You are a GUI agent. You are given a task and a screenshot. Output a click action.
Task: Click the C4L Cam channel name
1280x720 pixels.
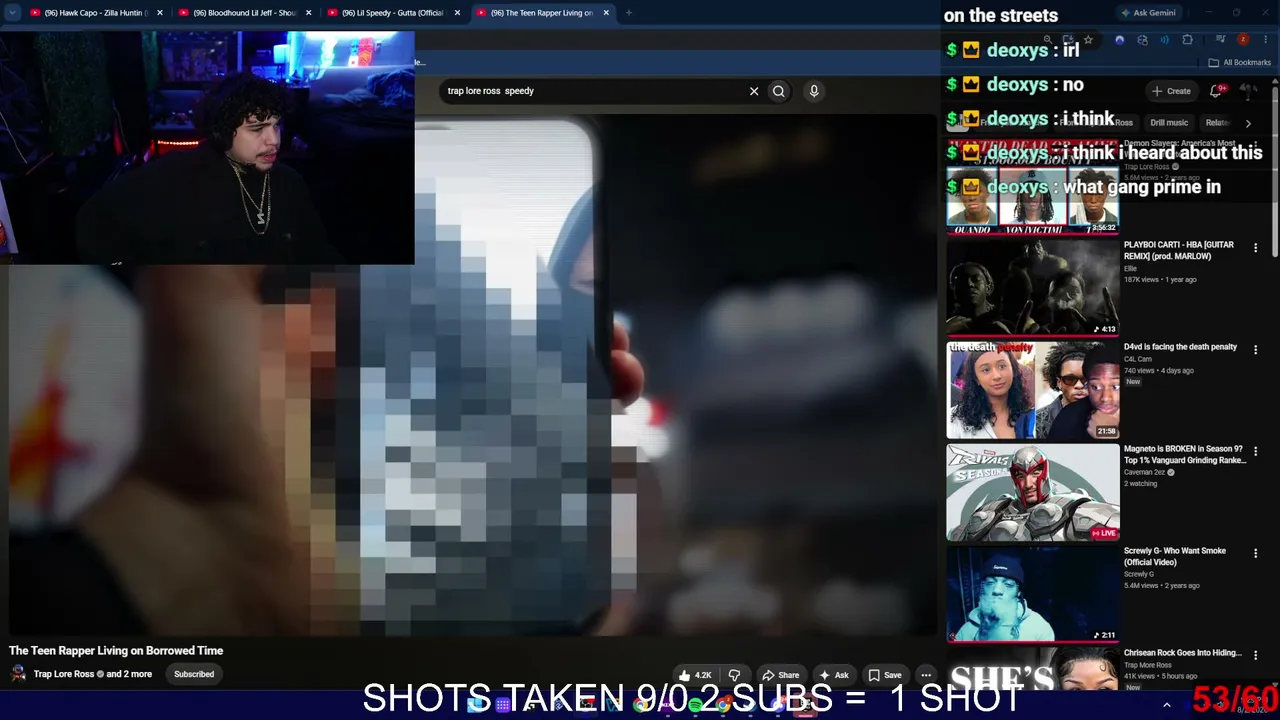[1138, 359]
